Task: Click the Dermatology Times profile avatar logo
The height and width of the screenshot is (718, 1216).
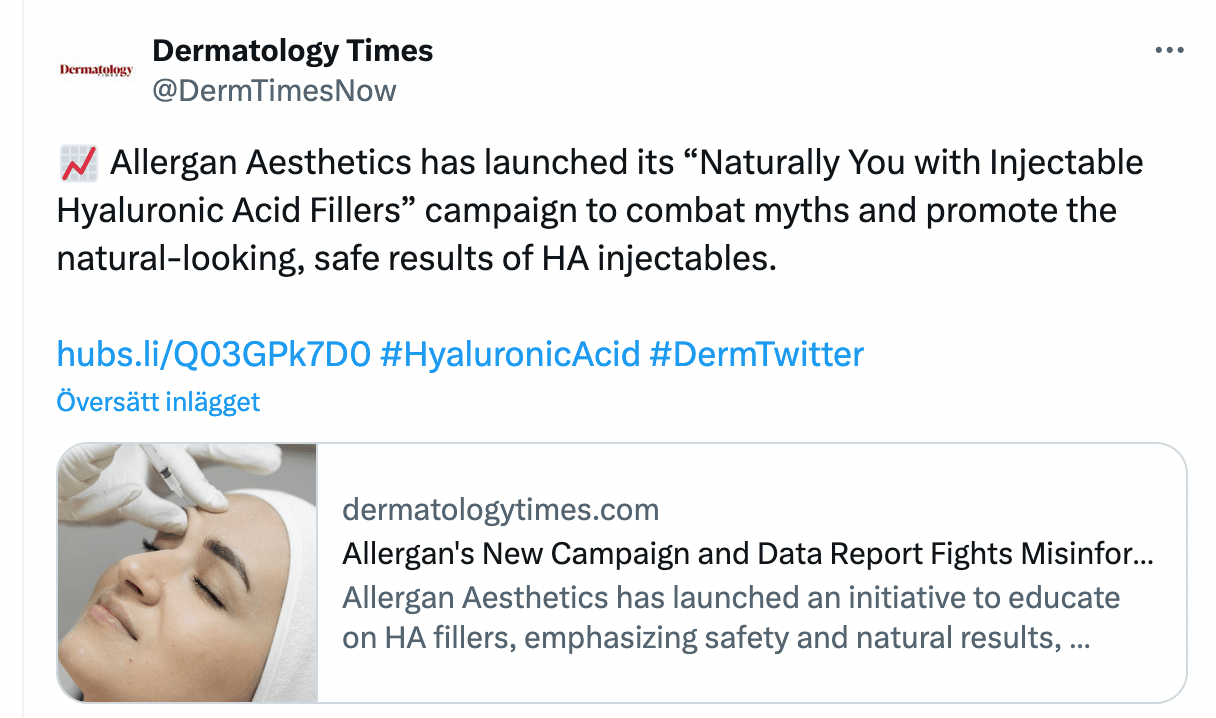Action: (x=96, y=70)
